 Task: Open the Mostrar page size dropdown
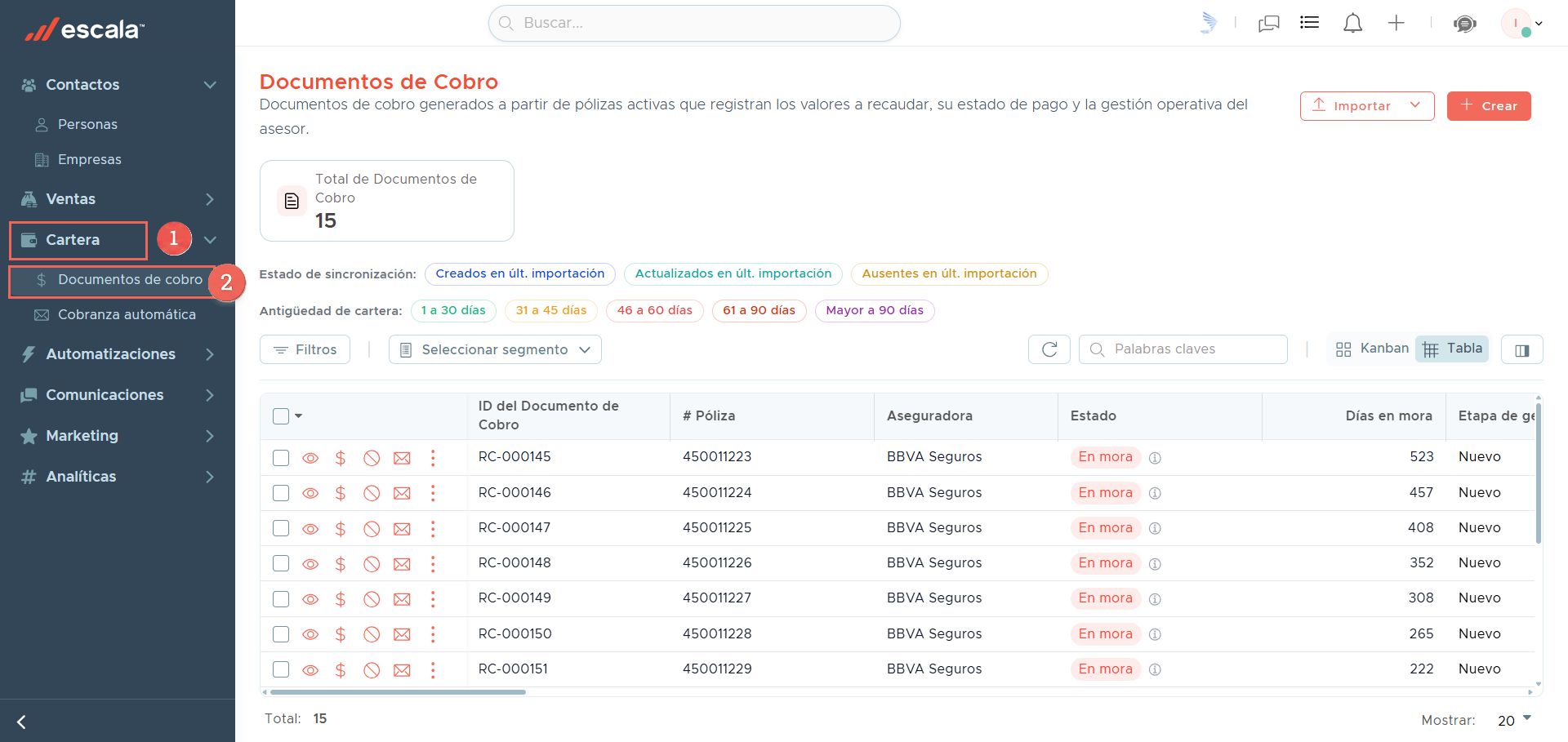[x=1514, y=720]
